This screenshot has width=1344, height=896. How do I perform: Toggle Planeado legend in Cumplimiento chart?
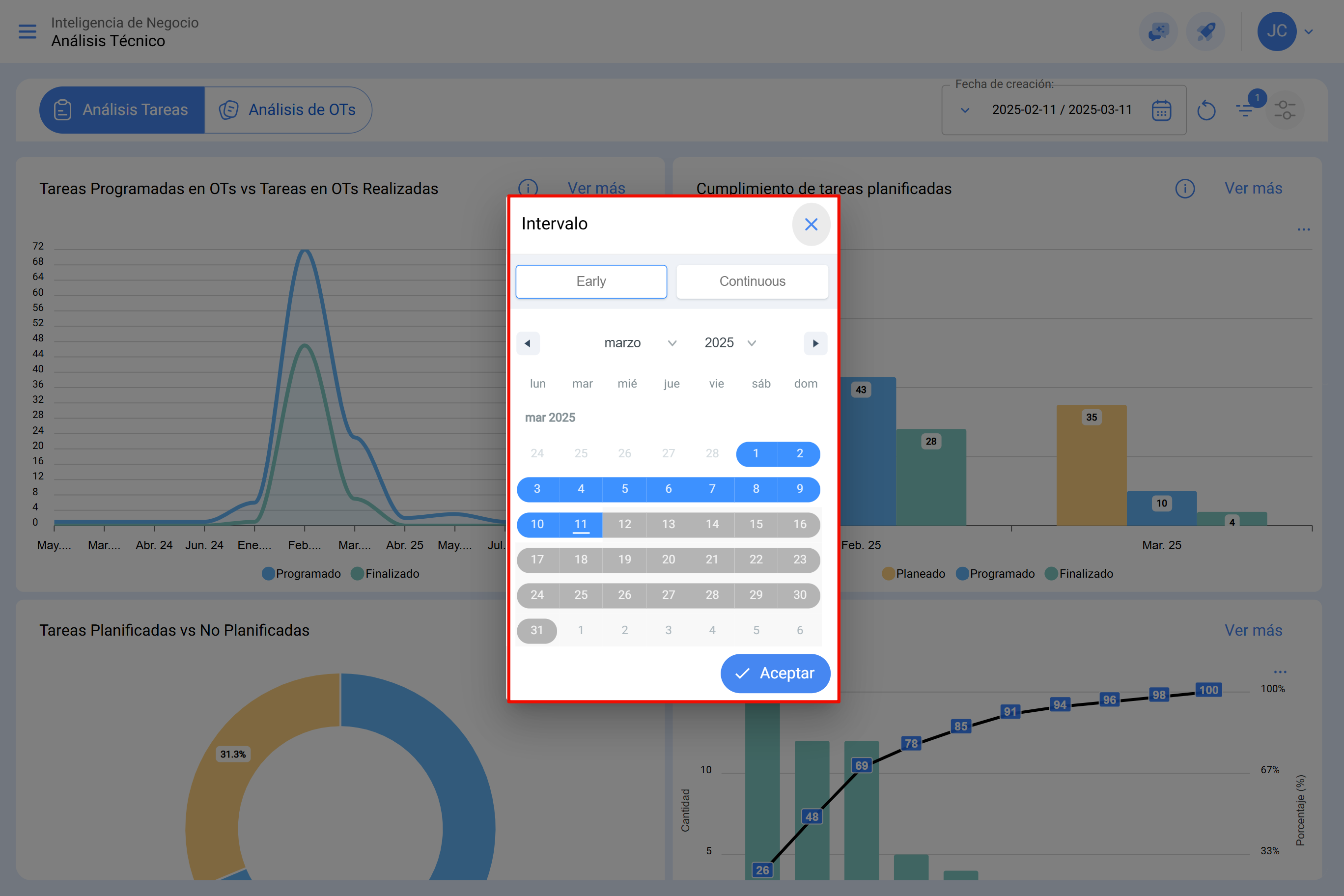[913, 574]
